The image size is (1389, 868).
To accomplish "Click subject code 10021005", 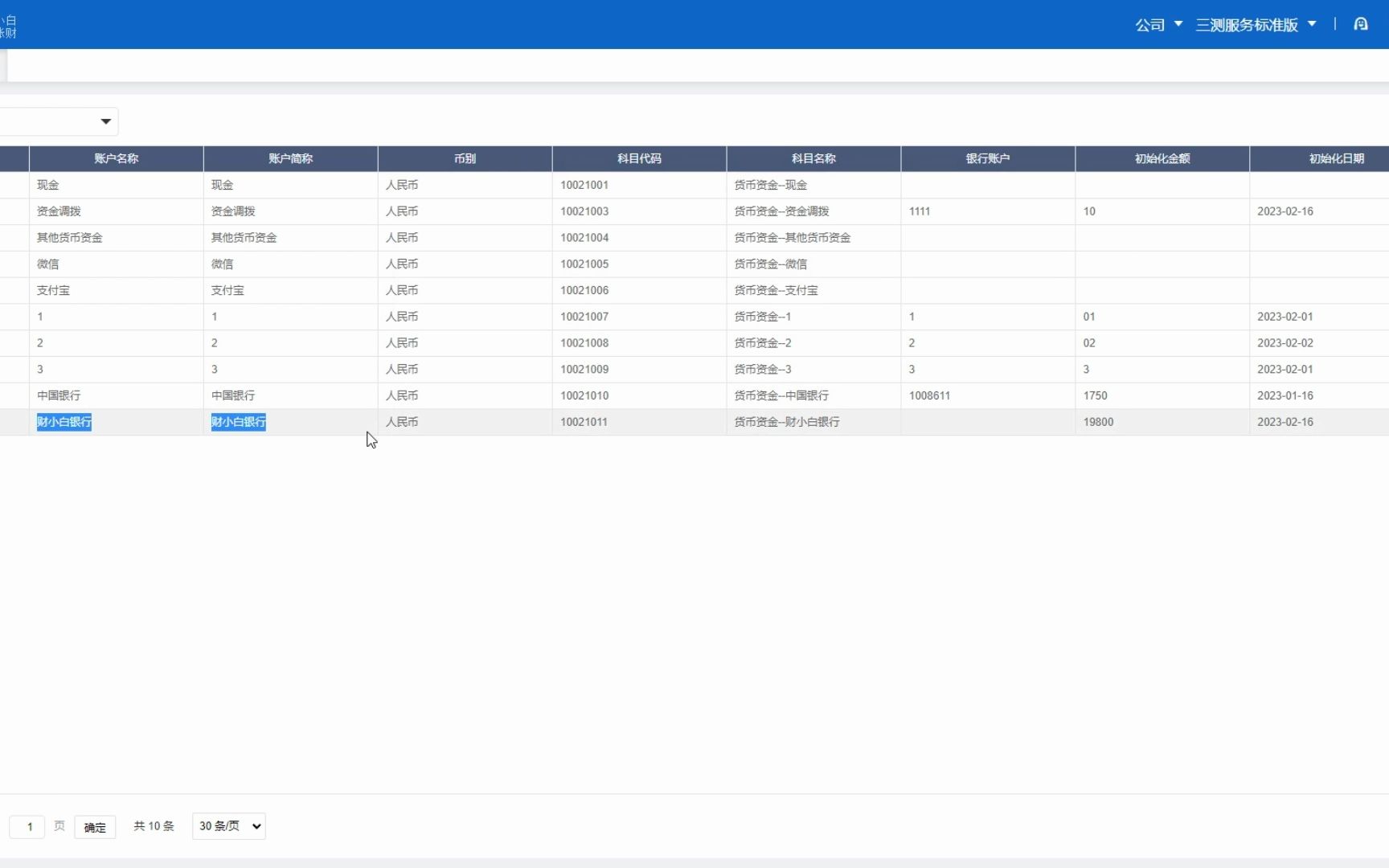I will [x=584, y=264].
